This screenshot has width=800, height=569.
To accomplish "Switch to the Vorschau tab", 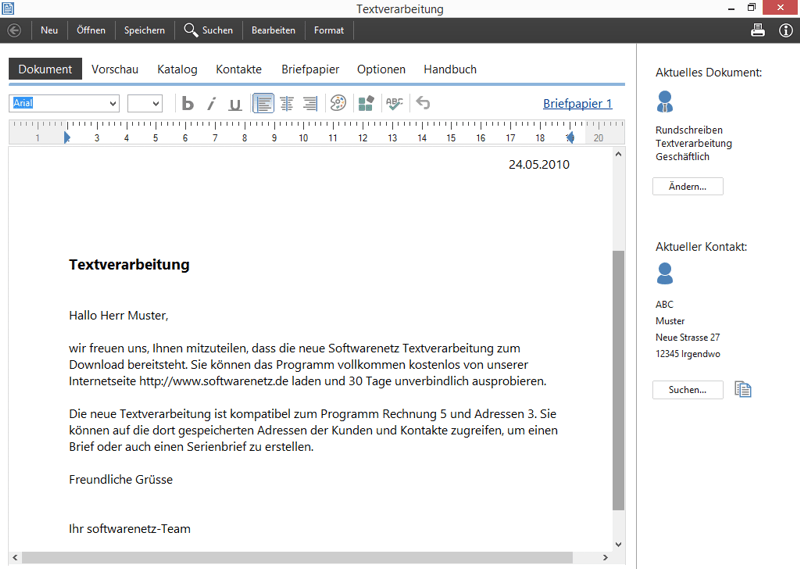I will (x=115, y=69).
